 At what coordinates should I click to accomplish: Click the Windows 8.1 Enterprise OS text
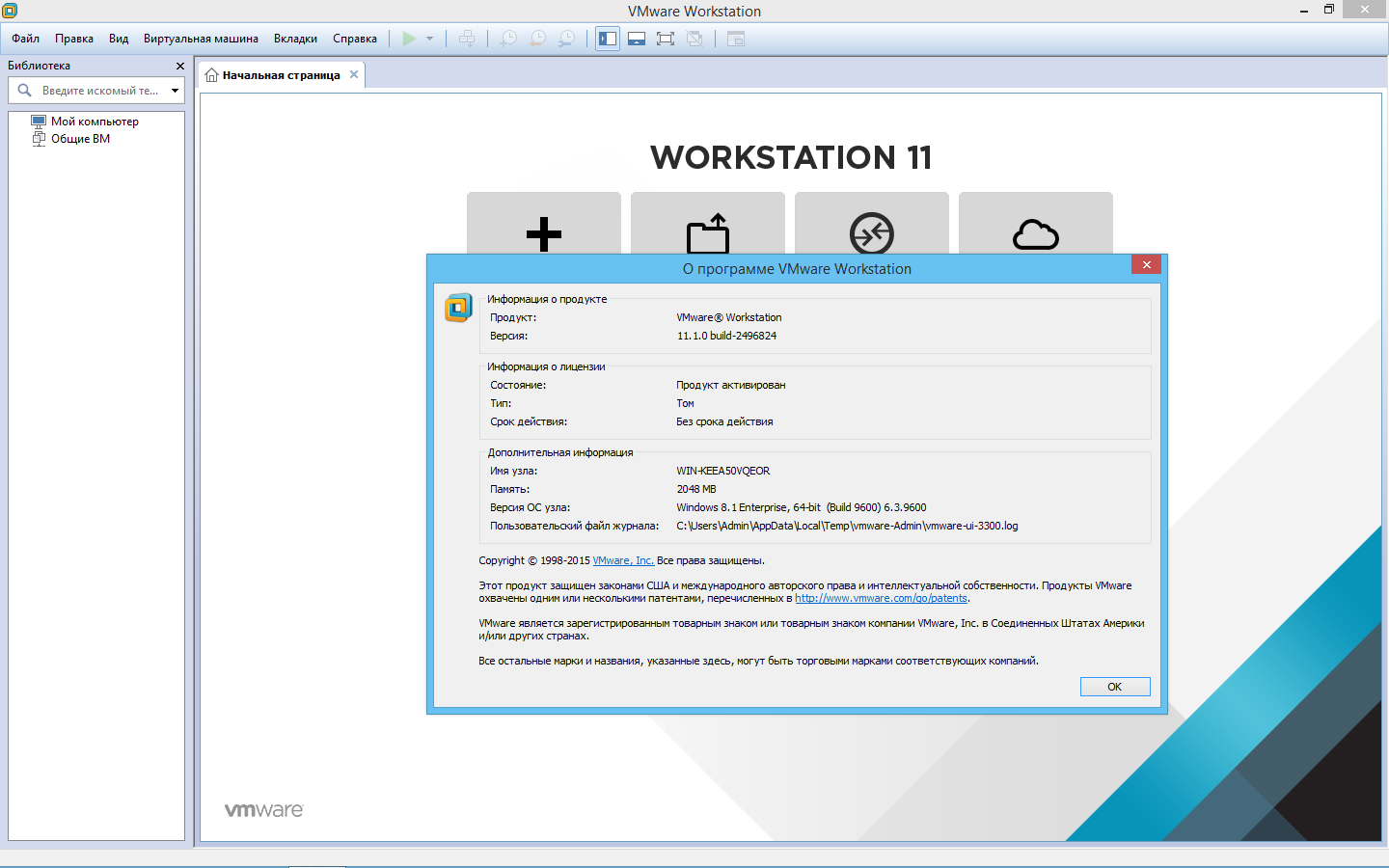802,507
